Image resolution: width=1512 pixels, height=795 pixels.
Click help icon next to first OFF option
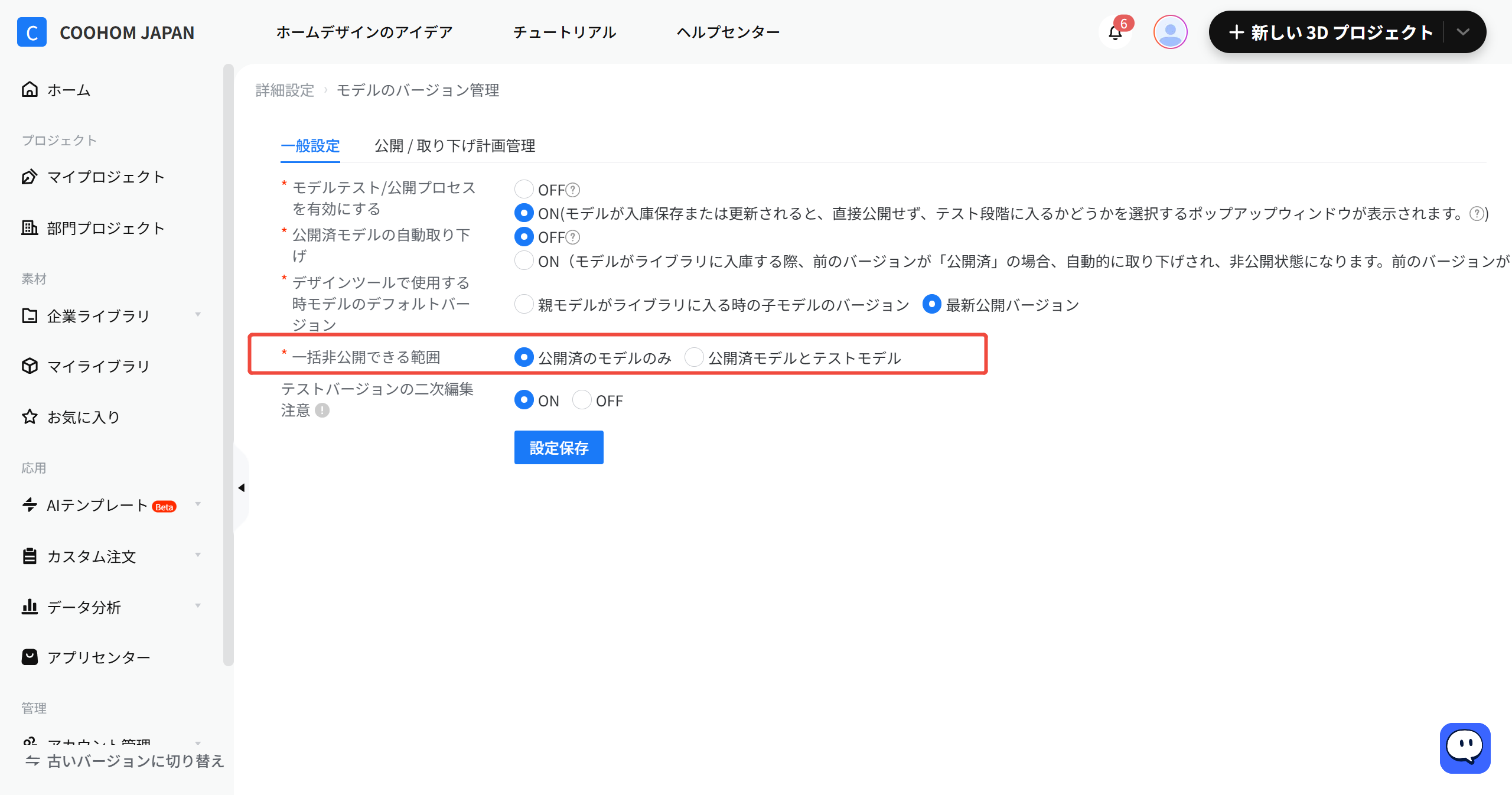tap(573, 190)
